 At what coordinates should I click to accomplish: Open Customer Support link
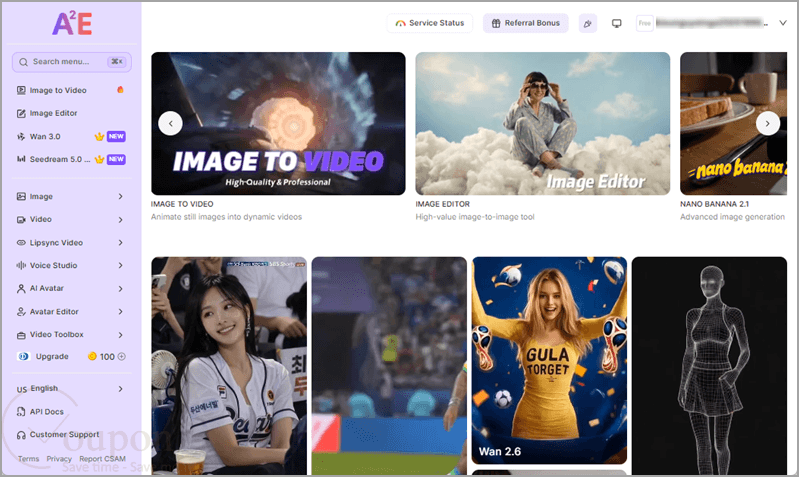click(x=64, y=435)
